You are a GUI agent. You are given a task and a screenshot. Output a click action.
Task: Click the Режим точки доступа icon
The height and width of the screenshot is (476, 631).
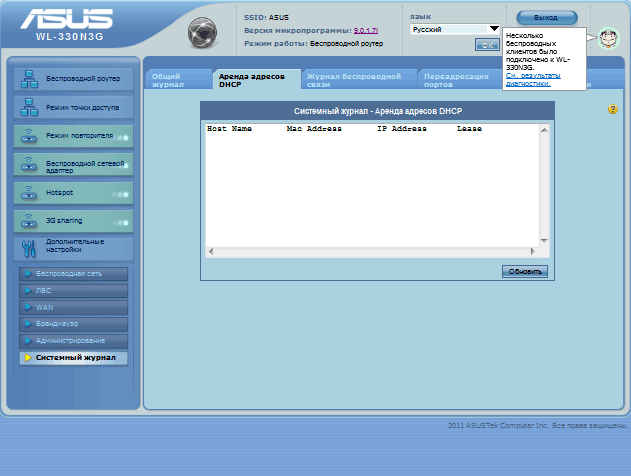tap(29, 106)
